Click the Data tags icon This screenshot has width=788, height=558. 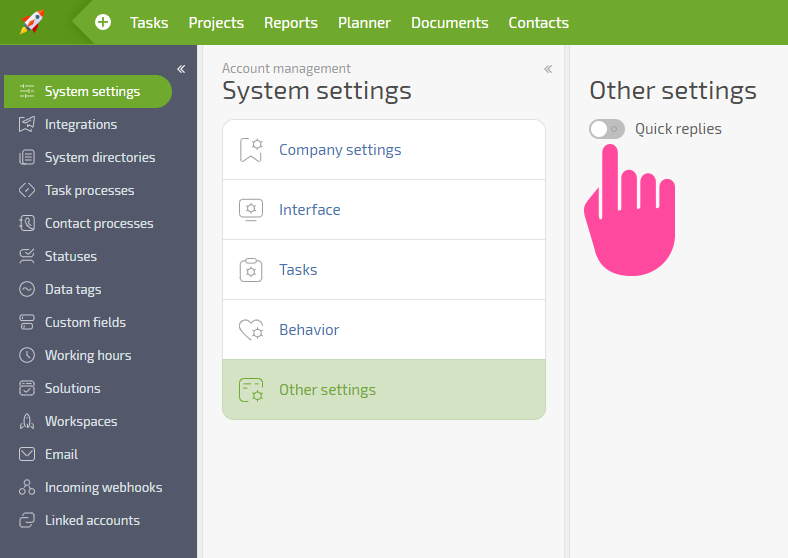27,289
